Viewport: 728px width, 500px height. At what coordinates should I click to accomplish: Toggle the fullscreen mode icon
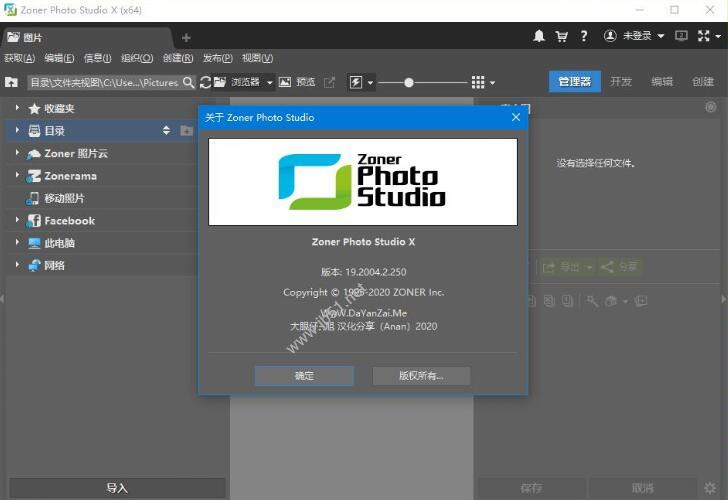pos(703,36)
